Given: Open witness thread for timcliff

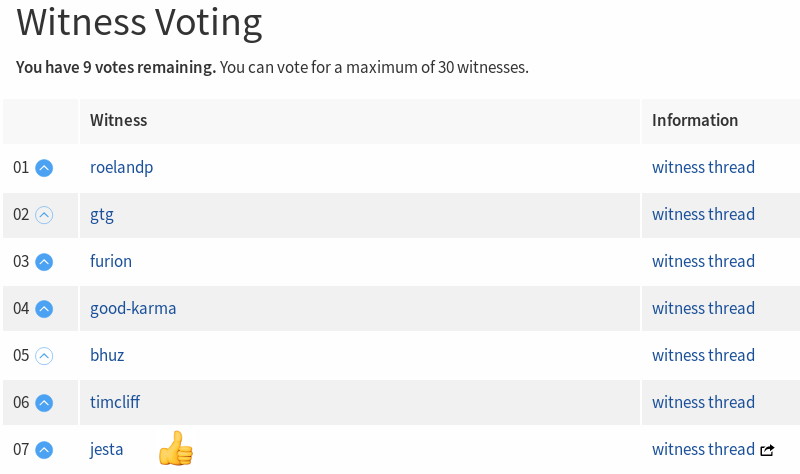Looking at the screenshot, I should 703,402.
